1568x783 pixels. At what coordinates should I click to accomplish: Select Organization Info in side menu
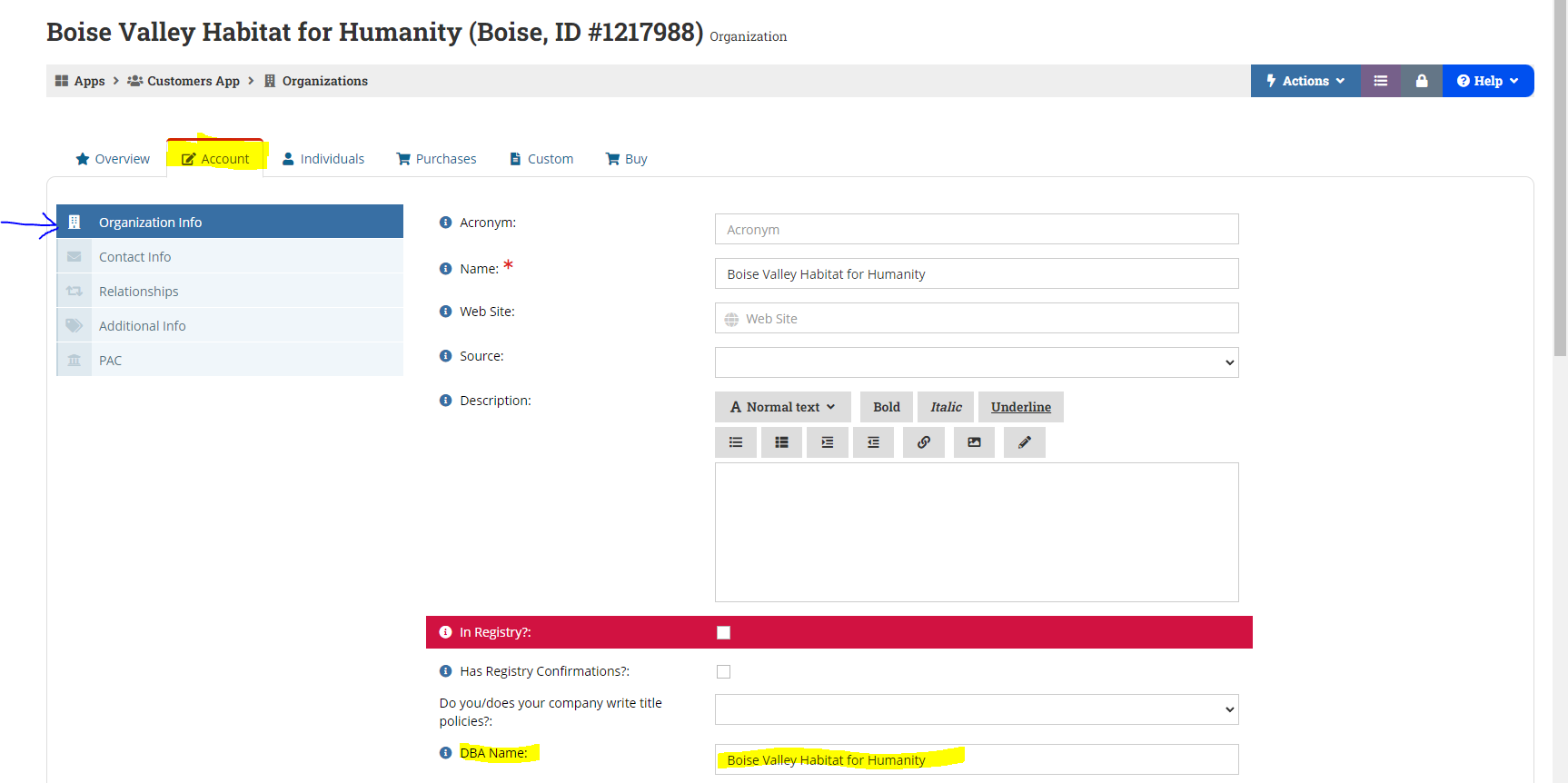(230, 222)
